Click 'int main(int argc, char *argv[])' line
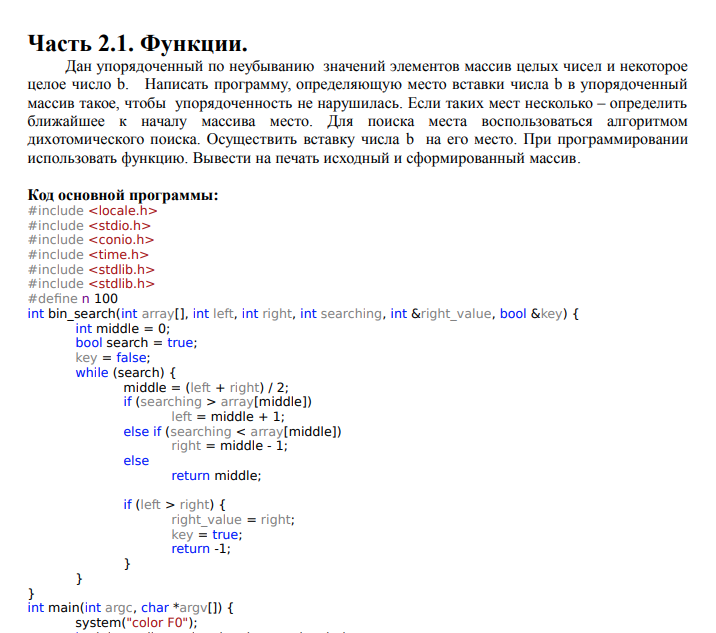Screen dimensions: 716x633 pos(130,608)
